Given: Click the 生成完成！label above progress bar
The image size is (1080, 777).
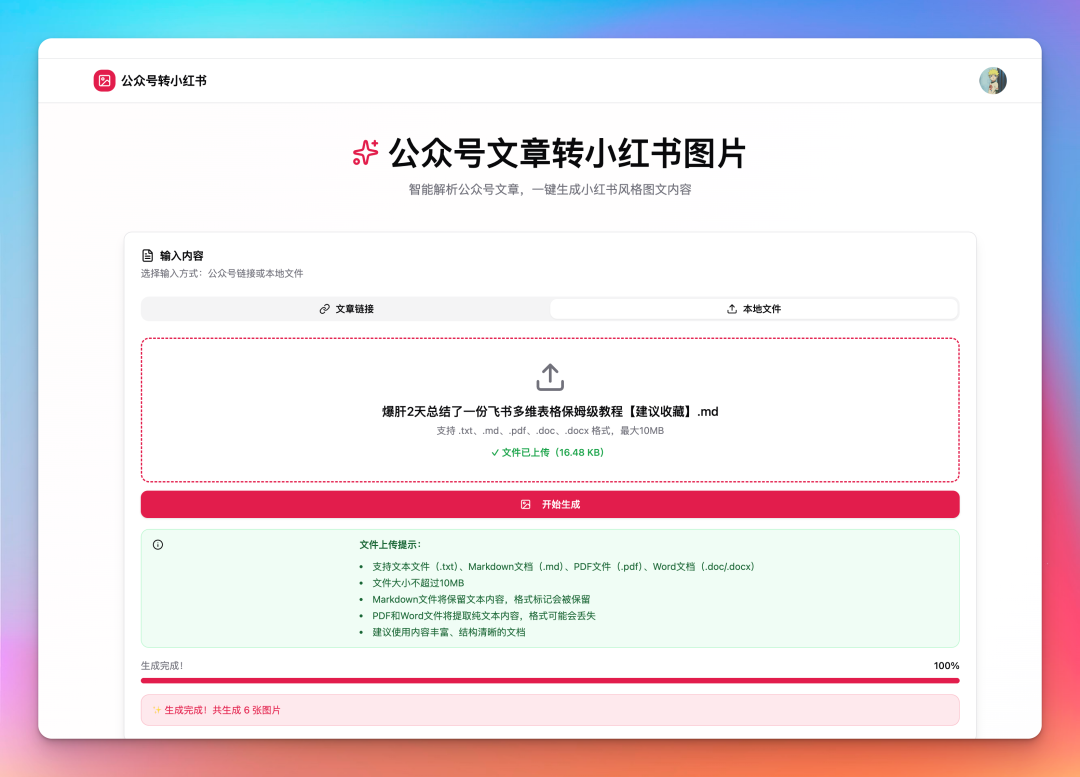Looking at the screenshot, I should click(x=162, y=666).
